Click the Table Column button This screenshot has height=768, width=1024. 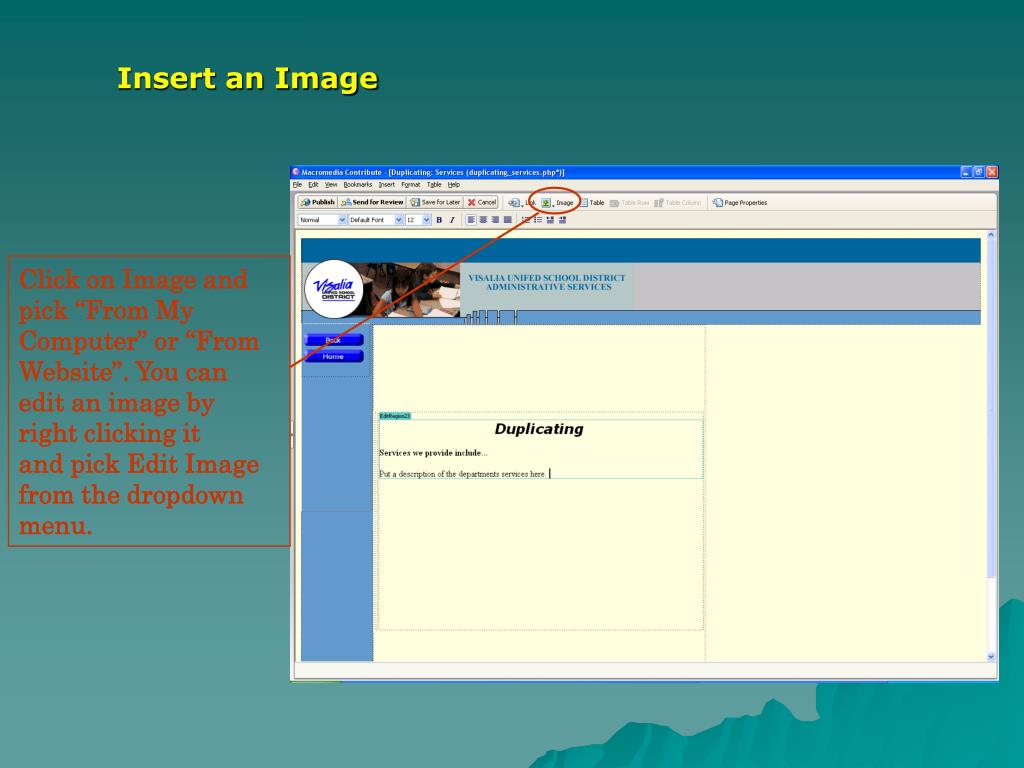click(x=677, y=203)
